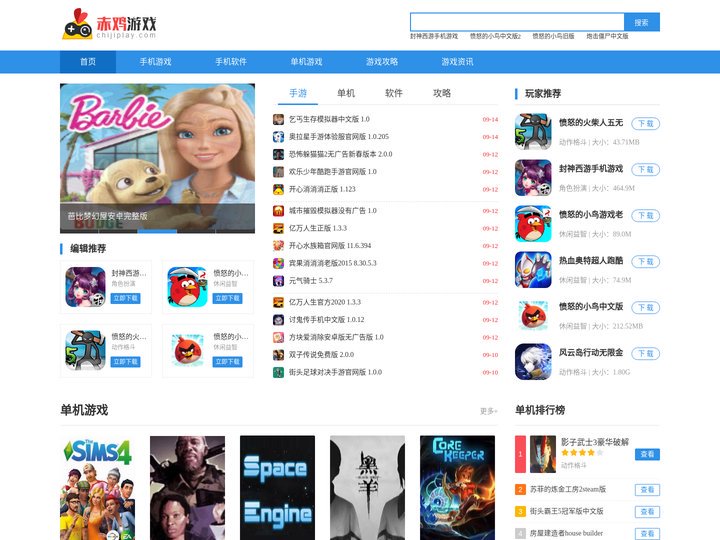The width and height of the screenshot is (720, 540).
Task: Open 手机游戏 in the navigation bar
Action: [155, 62]
